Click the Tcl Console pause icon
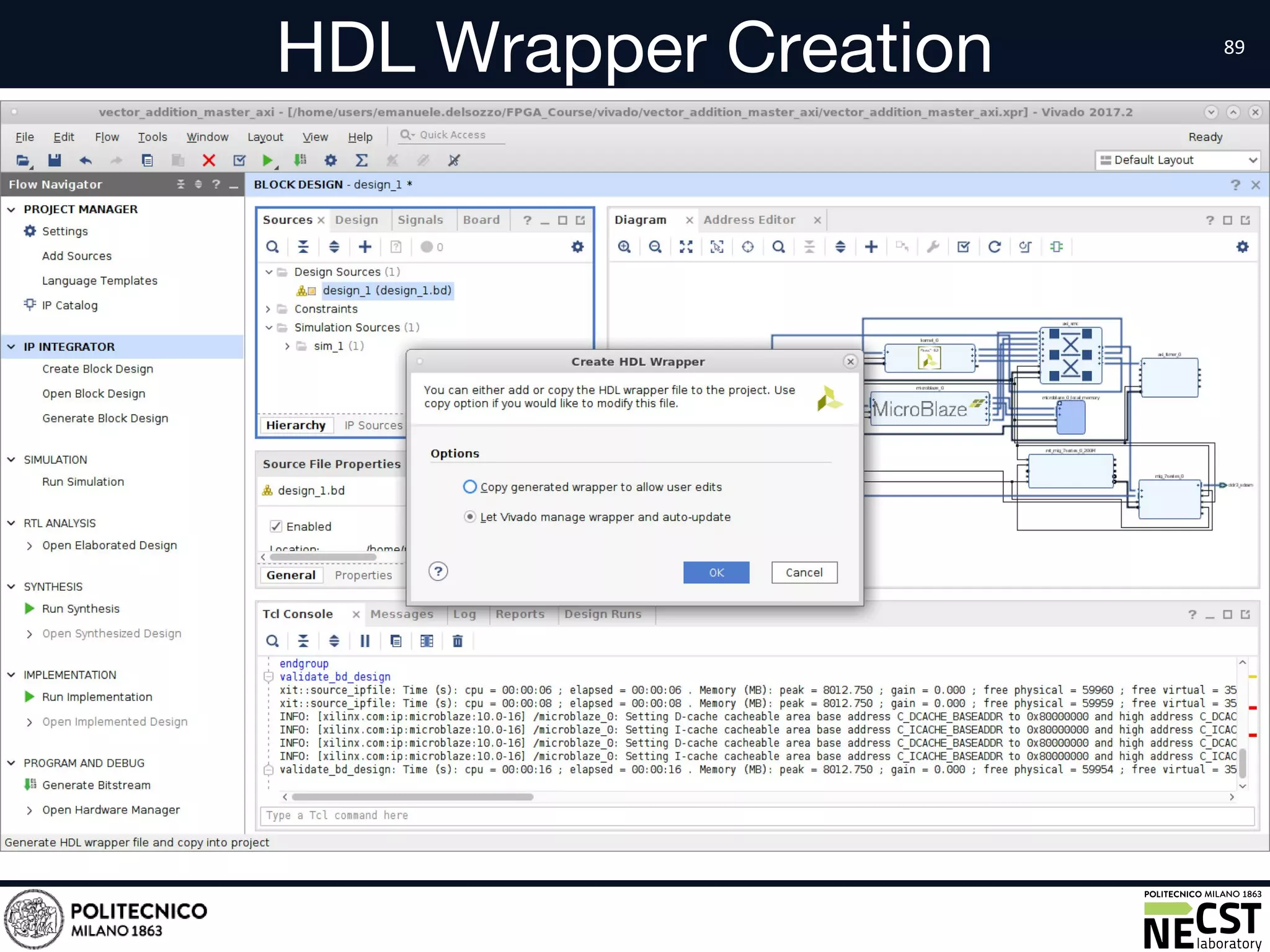 pyautogui.click(x=365, y=641)
